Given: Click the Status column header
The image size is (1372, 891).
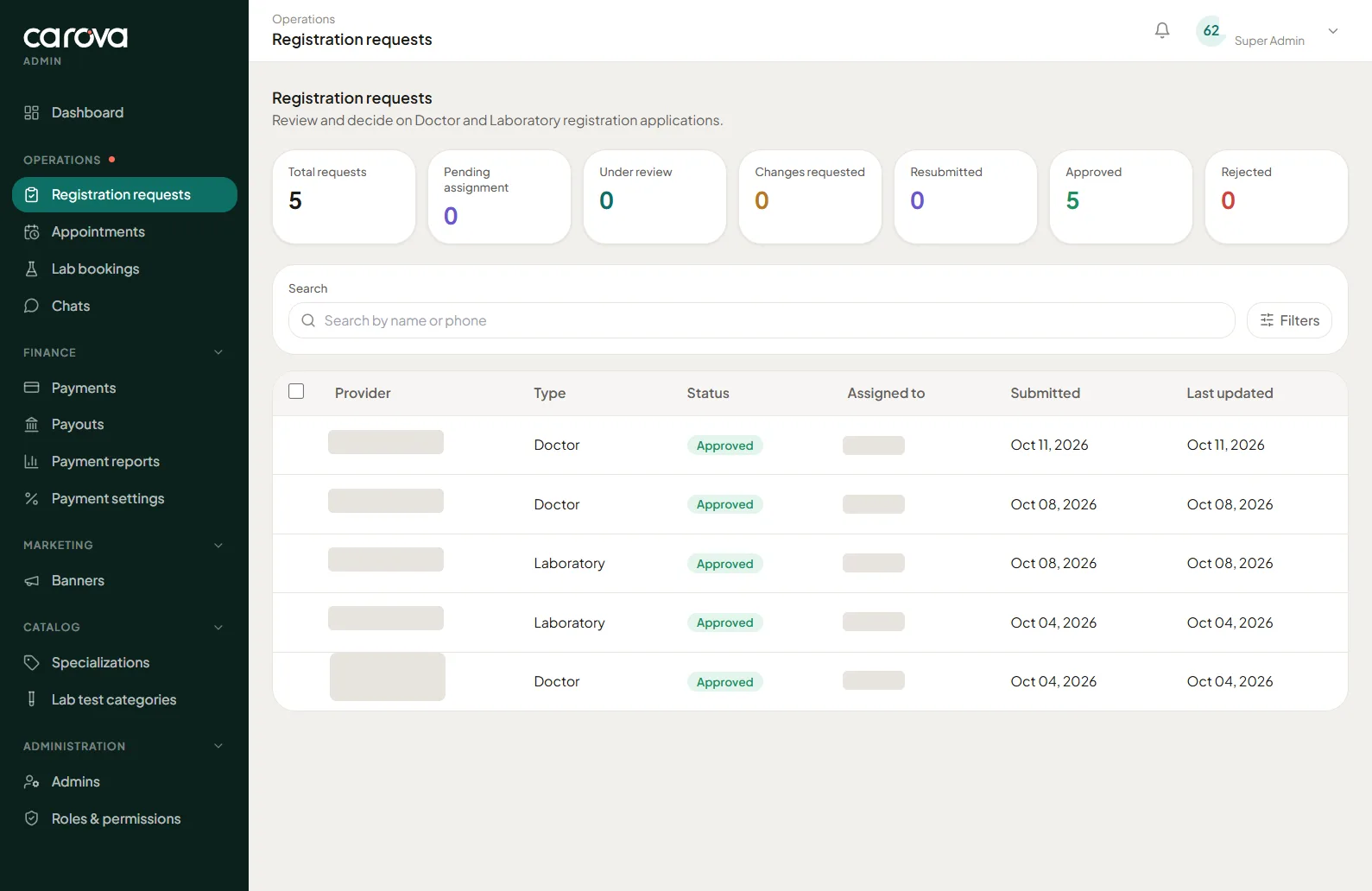Looking at the screenshot, I should [x=708, y=393].
